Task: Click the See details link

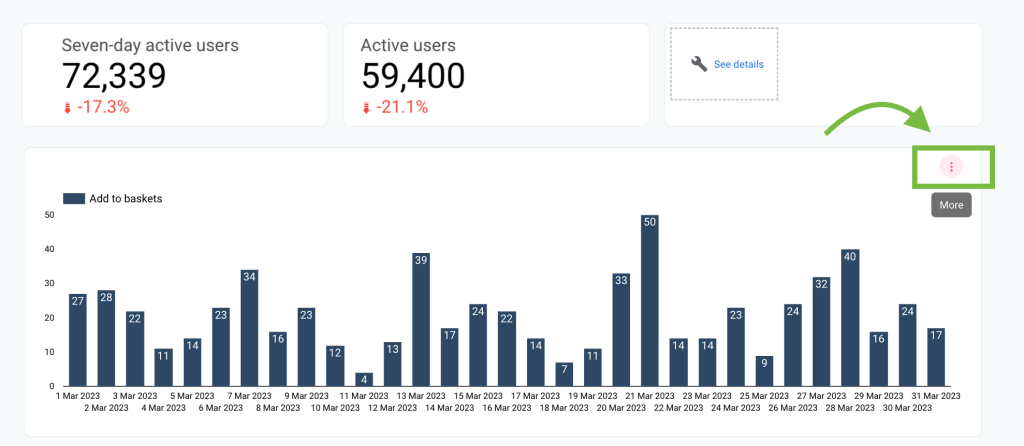Action: [738, 65]
